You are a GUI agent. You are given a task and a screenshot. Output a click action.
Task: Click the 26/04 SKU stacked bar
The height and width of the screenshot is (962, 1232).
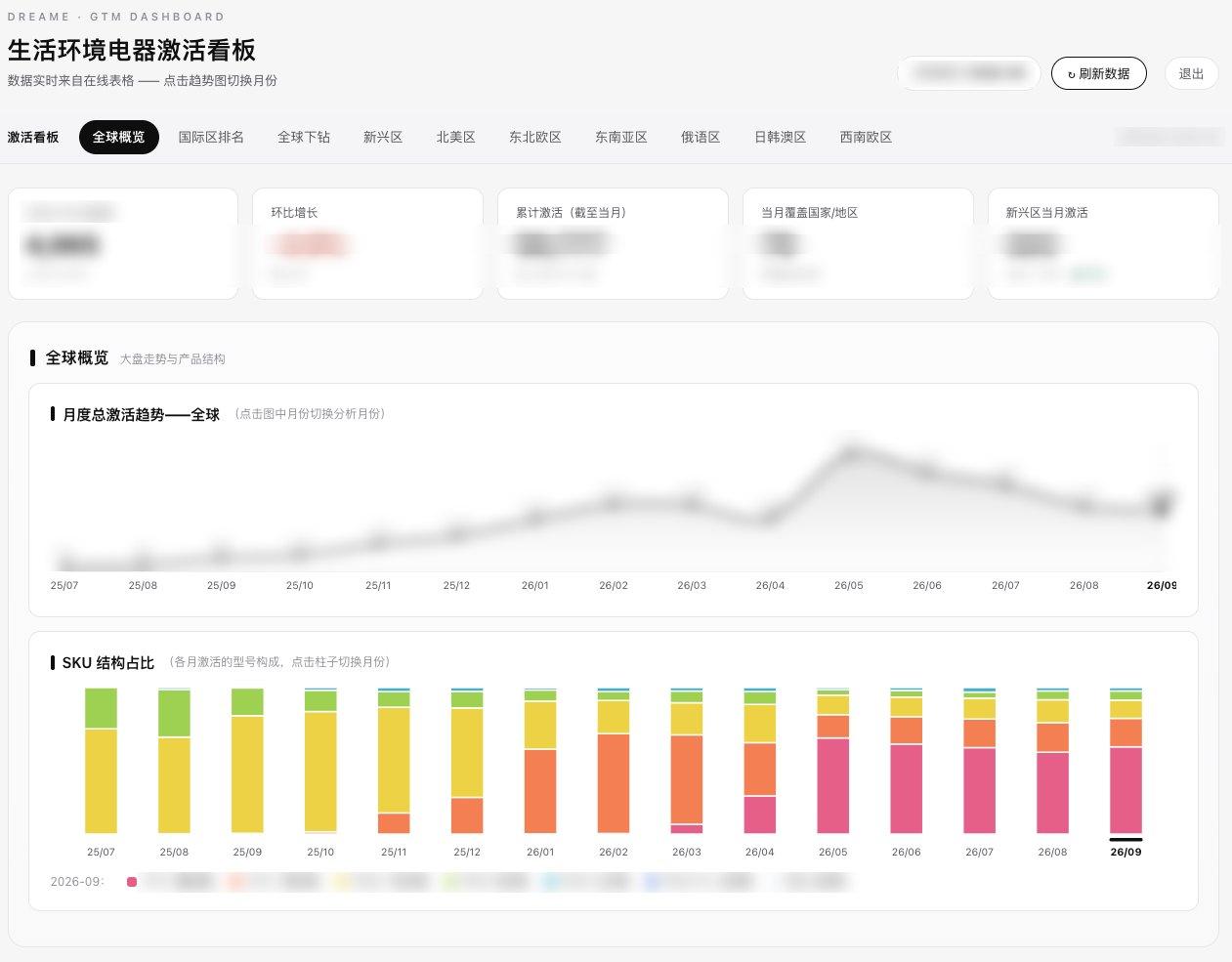coord(760,761)
